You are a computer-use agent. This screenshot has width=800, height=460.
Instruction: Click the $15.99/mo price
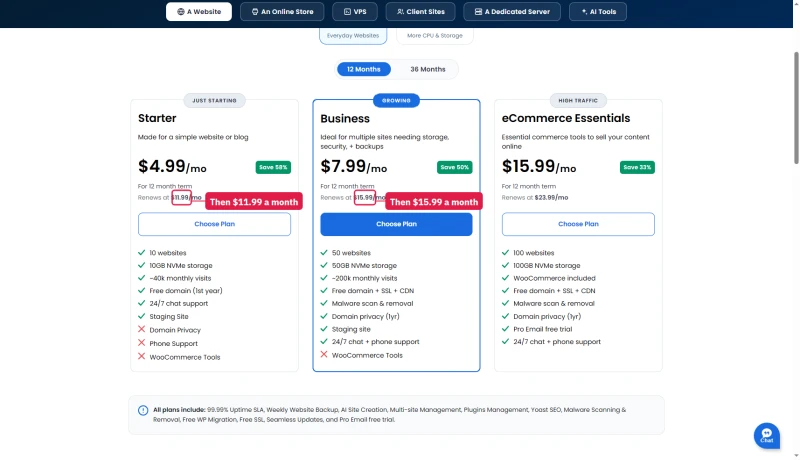click(x=539, y=166)
